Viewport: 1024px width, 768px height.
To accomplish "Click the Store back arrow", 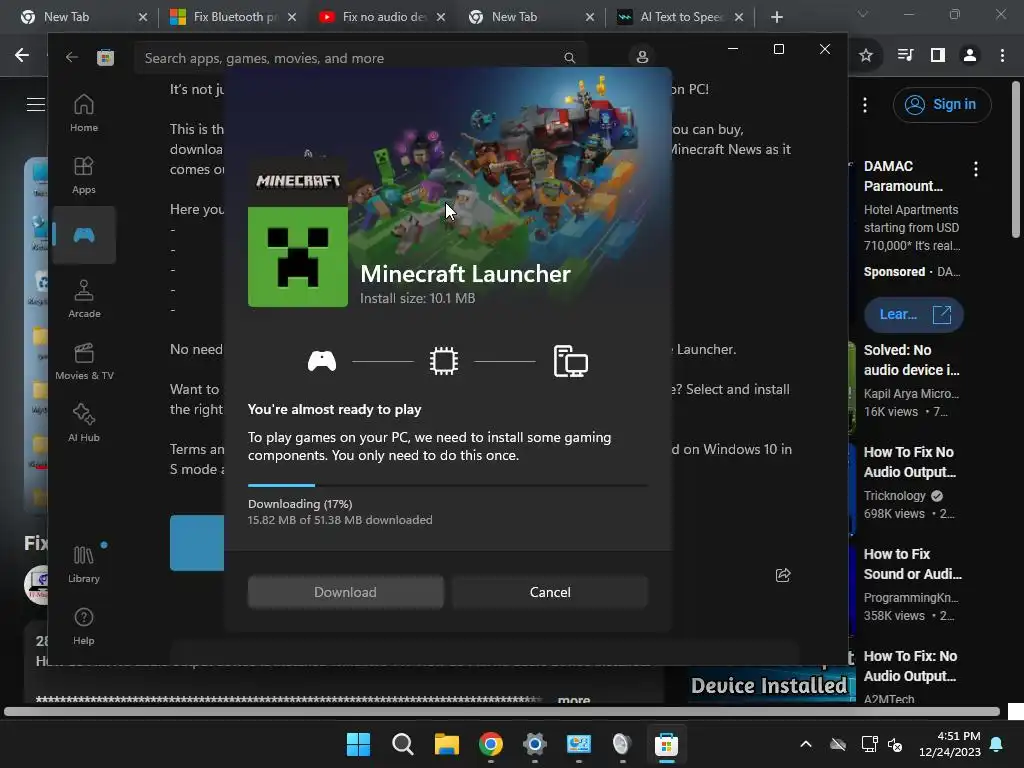I will click(72, 57).
